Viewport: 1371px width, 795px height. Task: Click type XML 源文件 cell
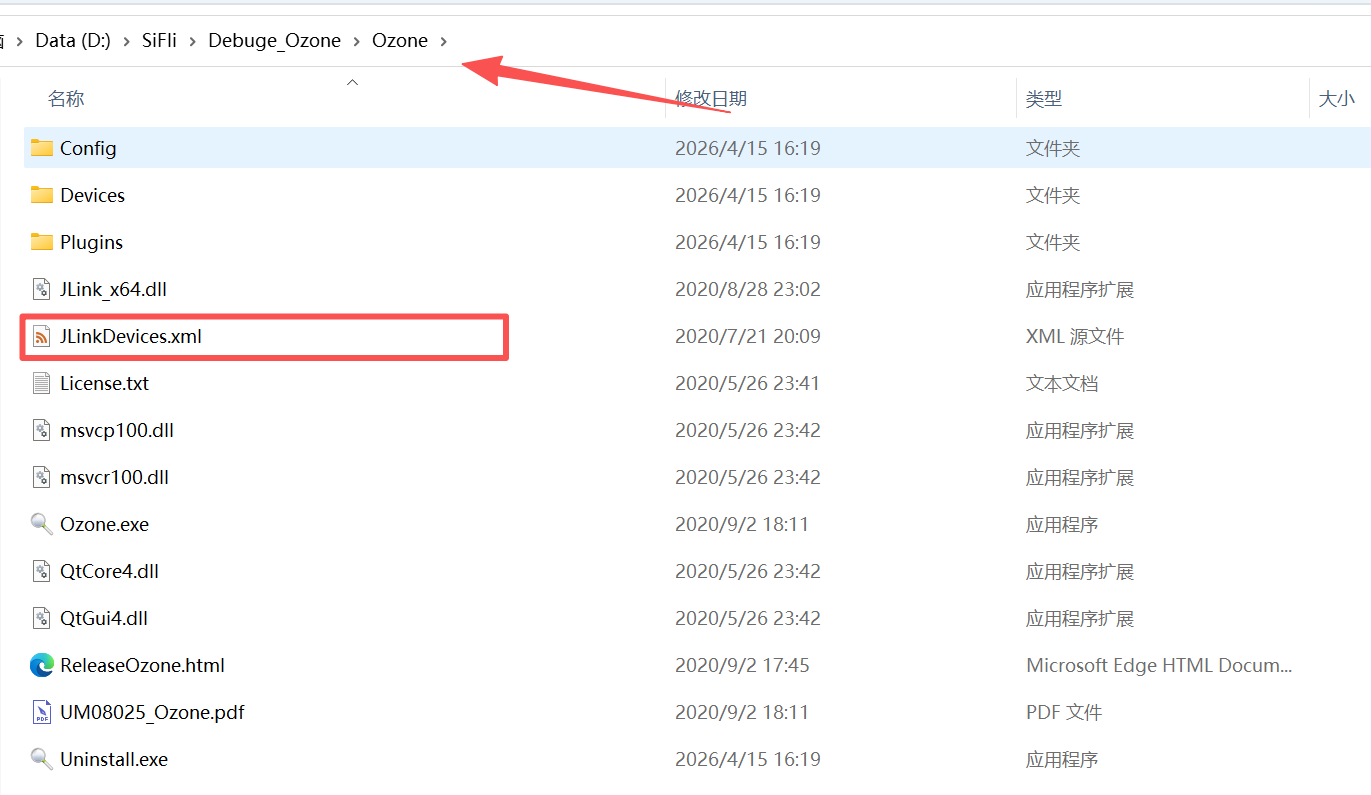[x=1075, y=336]
